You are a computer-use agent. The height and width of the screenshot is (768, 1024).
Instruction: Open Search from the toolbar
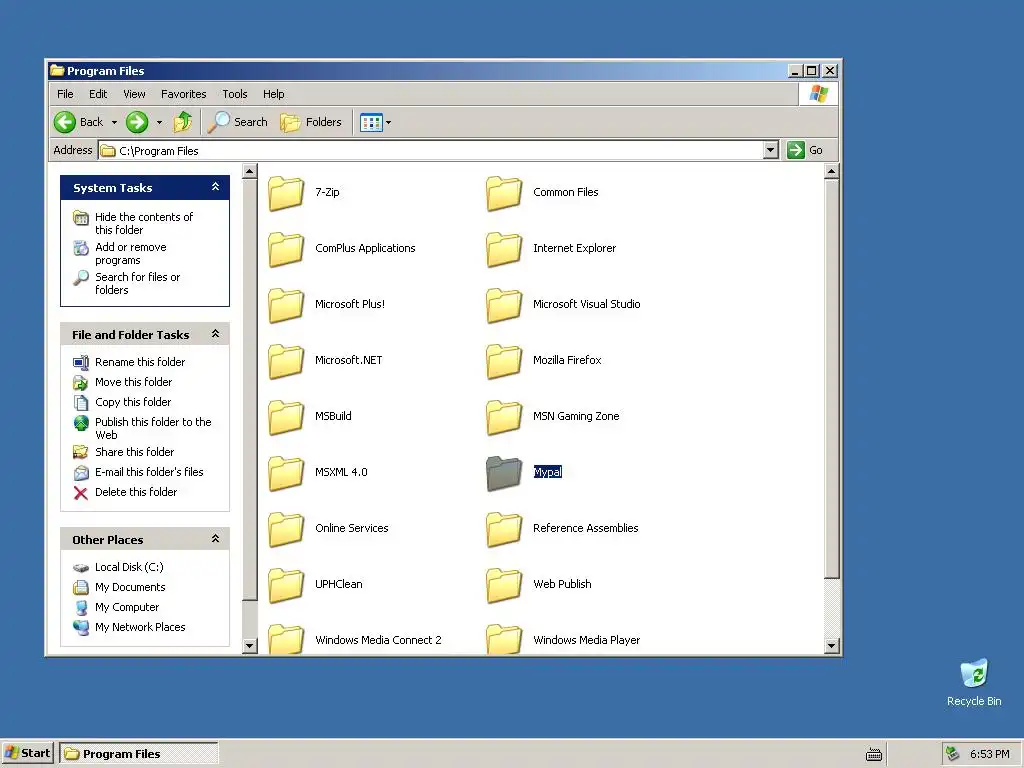pos(238,122)
